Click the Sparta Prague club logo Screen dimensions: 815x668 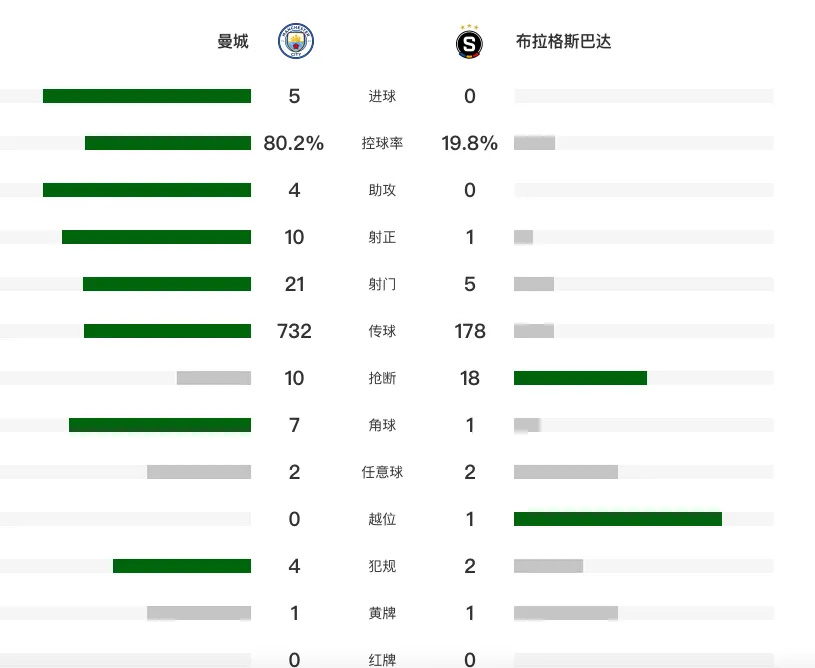(469, 42)
